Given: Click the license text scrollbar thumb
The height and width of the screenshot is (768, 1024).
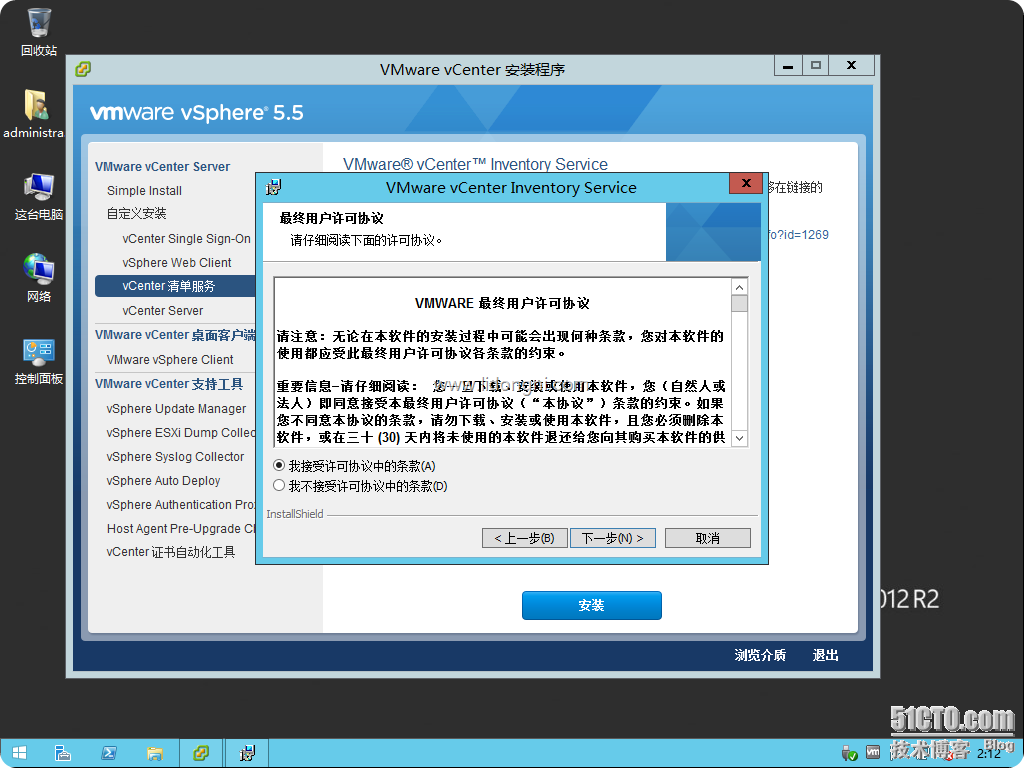Looking at the screenshot, I should pos(739,304).
